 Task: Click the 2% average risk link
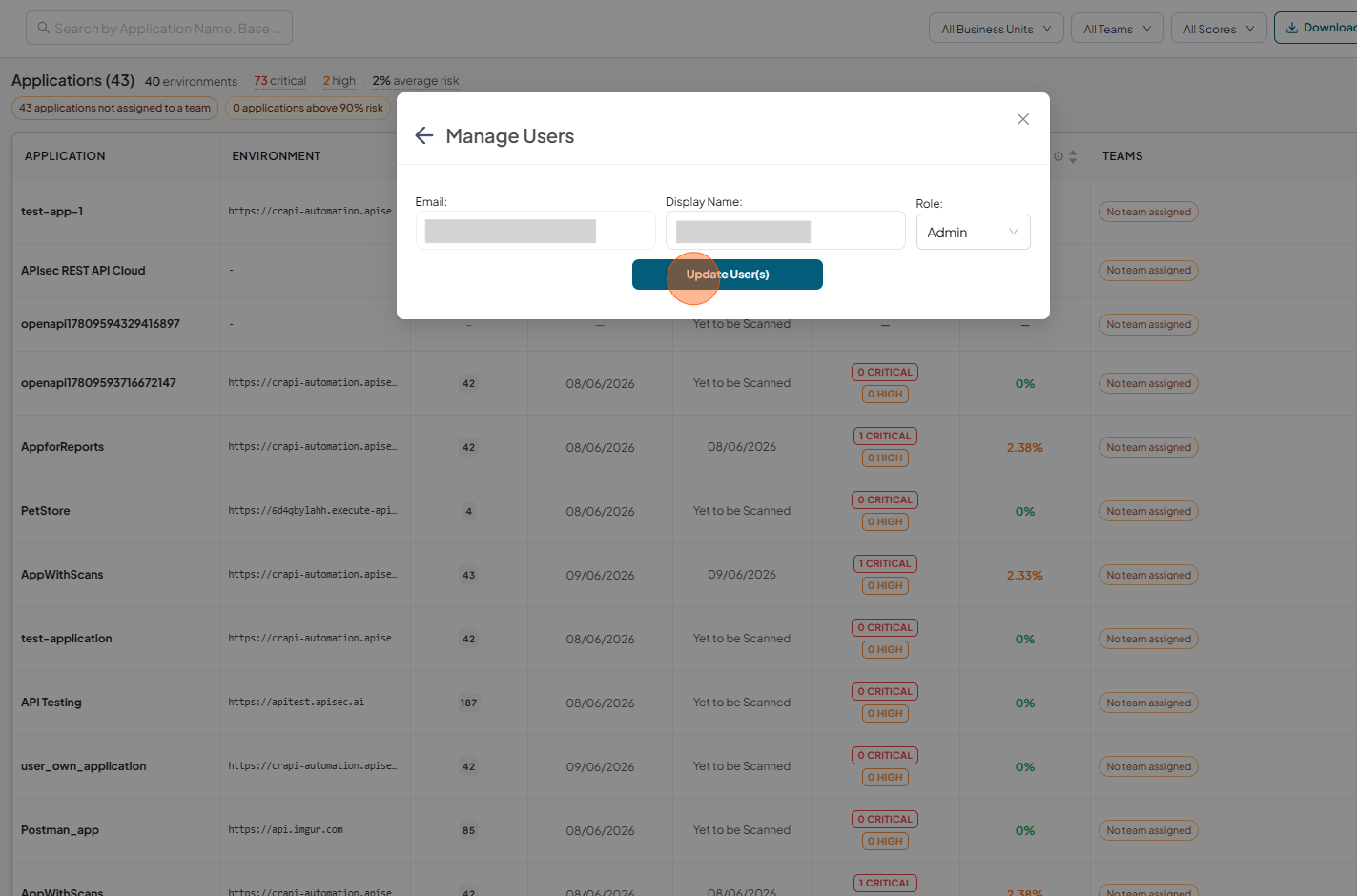tap(416, 81)
